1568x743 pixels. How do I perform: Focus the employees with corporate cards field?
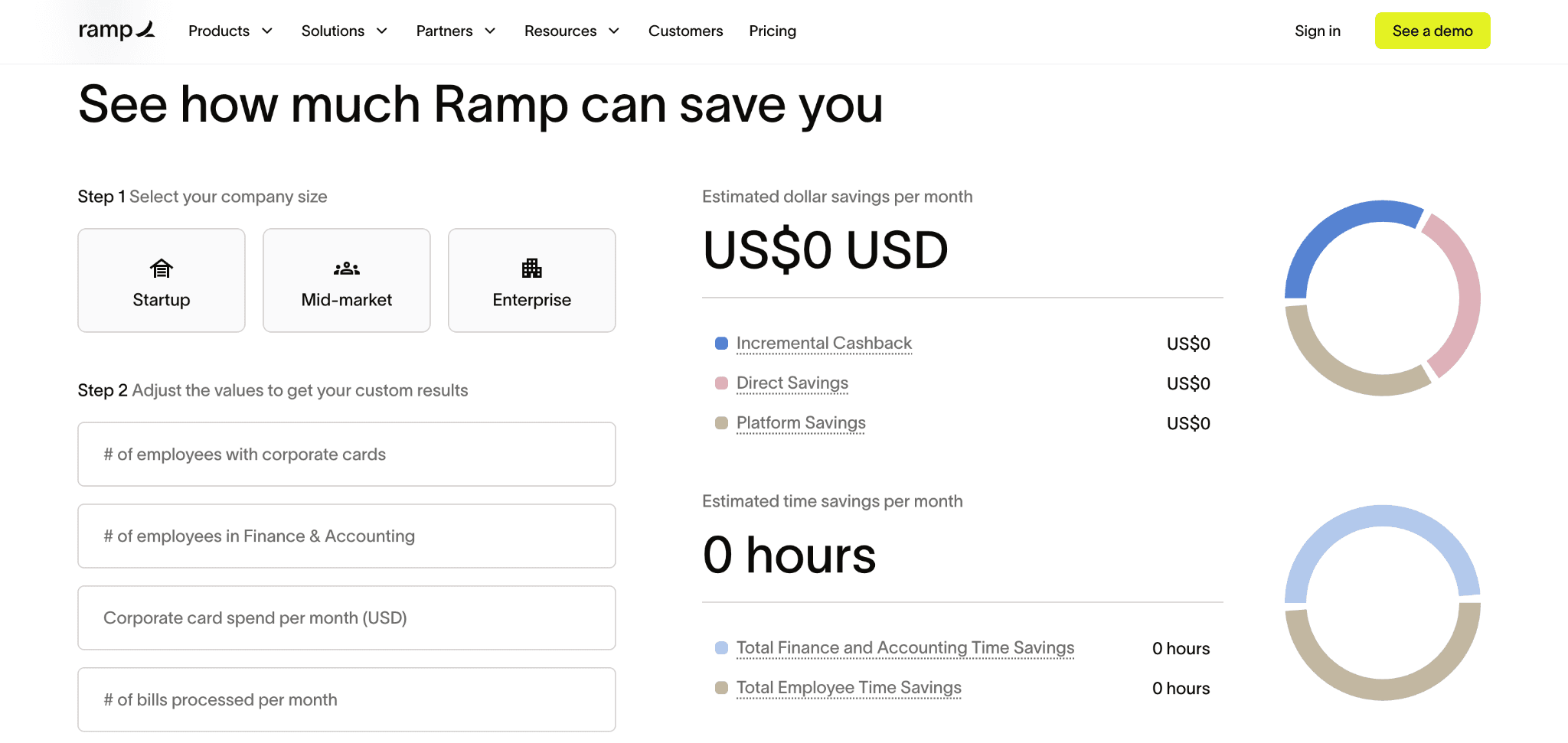click(347, 455)
